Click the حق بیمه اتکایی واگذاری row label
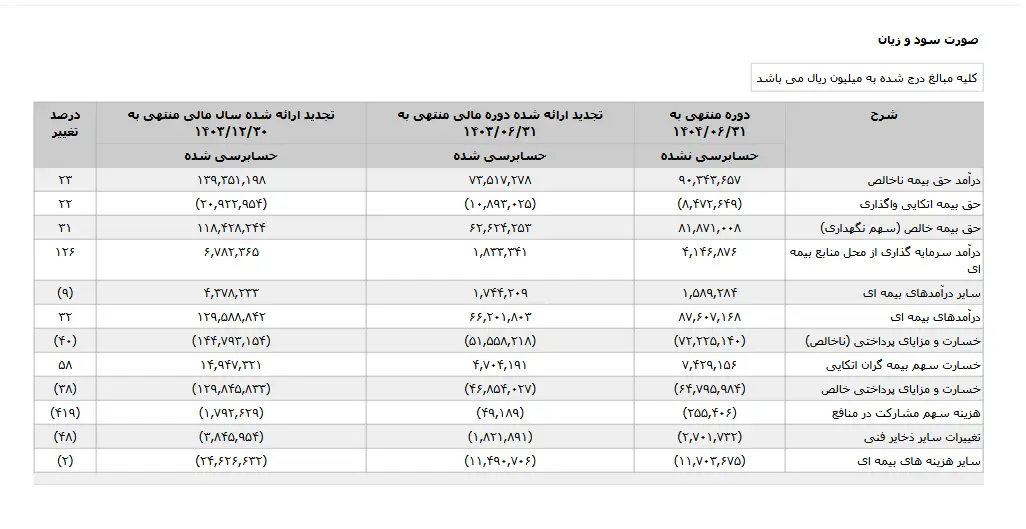The width and height of the screenshot is (1026, 529). (x=925, y=204)
